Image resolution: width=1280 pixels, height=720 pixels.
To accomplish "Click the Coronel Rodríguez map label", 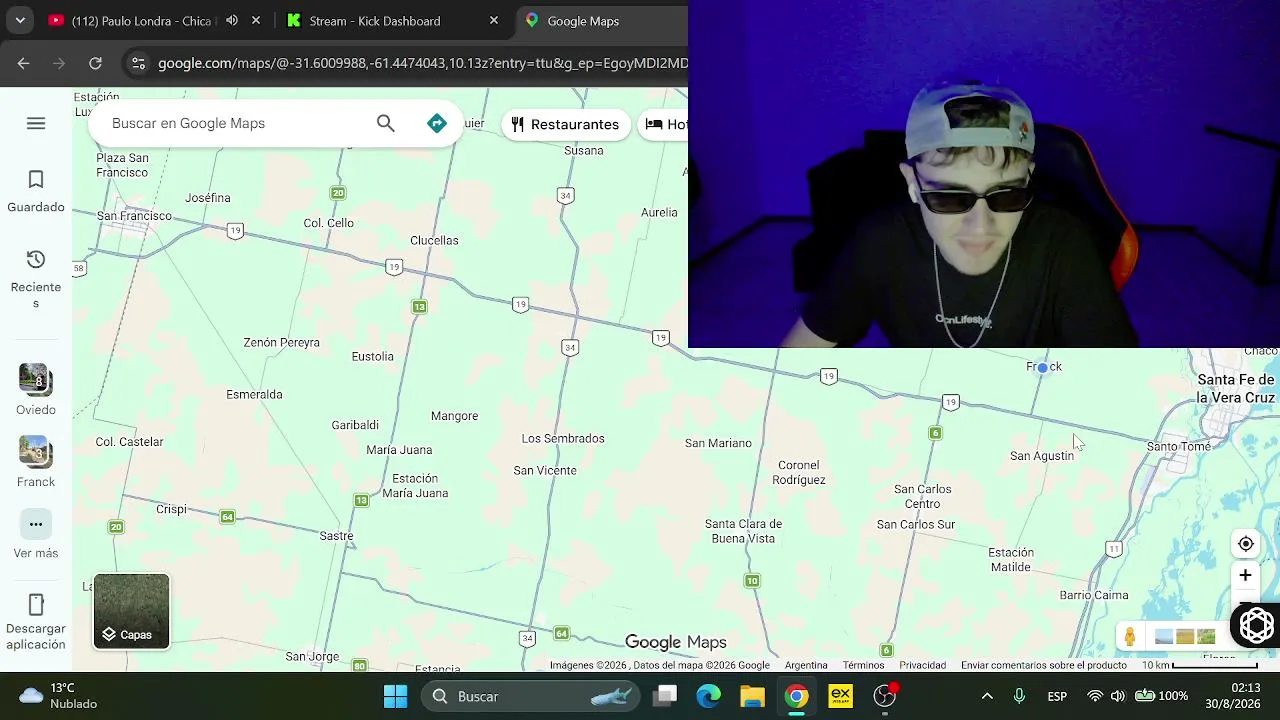I will [x=799, y=472].
